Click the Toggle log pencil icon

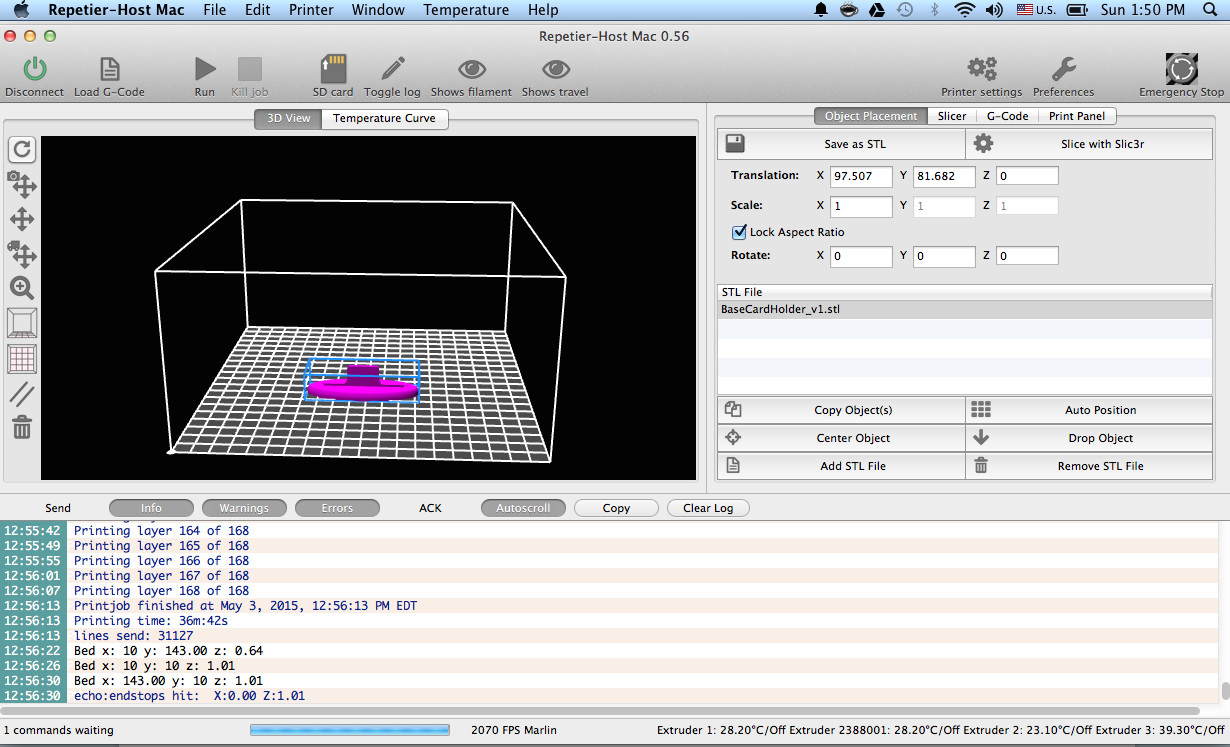click(x=392, y=68)
